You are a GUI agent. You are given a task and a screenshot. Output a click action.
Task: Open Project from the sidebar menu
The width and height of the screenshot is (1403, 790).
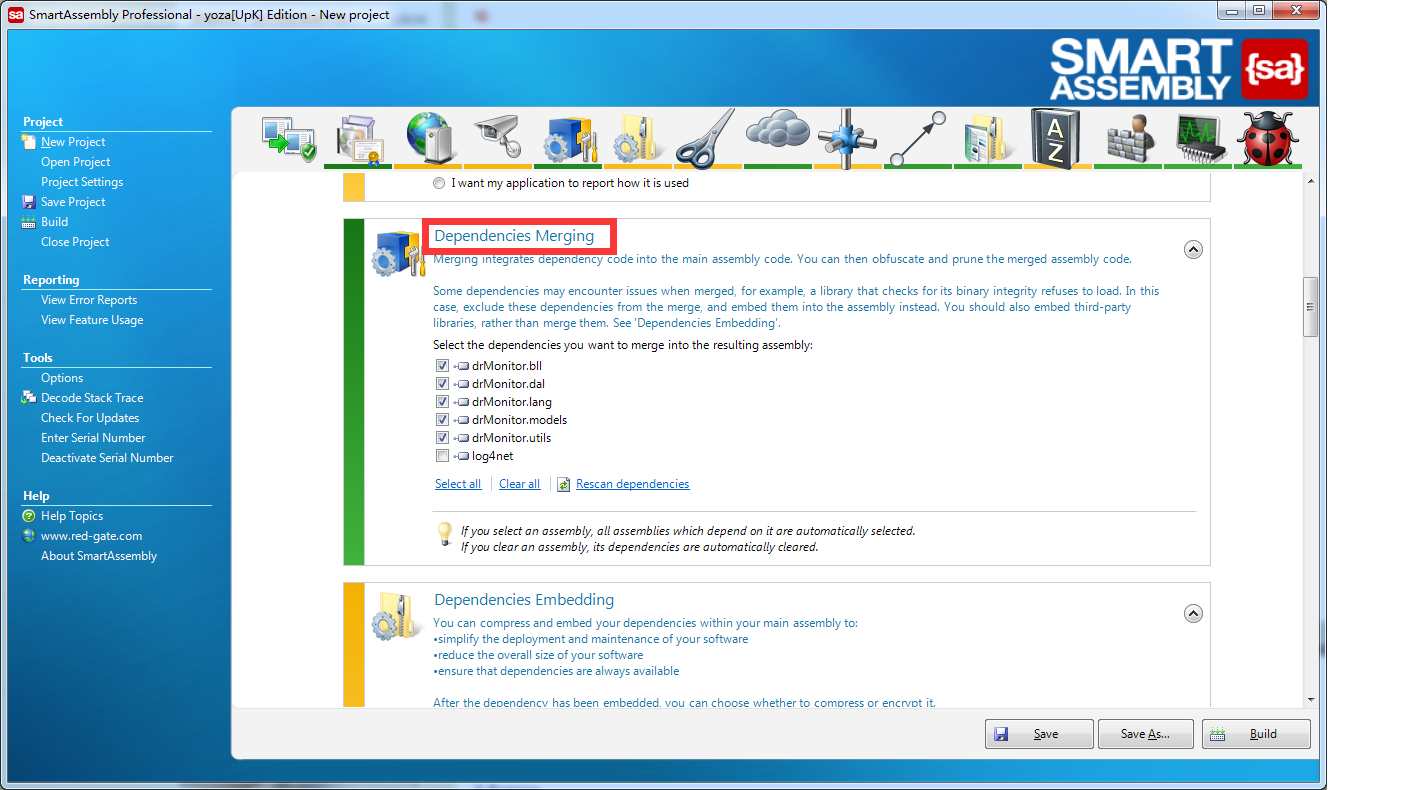[x=75, y=162]
